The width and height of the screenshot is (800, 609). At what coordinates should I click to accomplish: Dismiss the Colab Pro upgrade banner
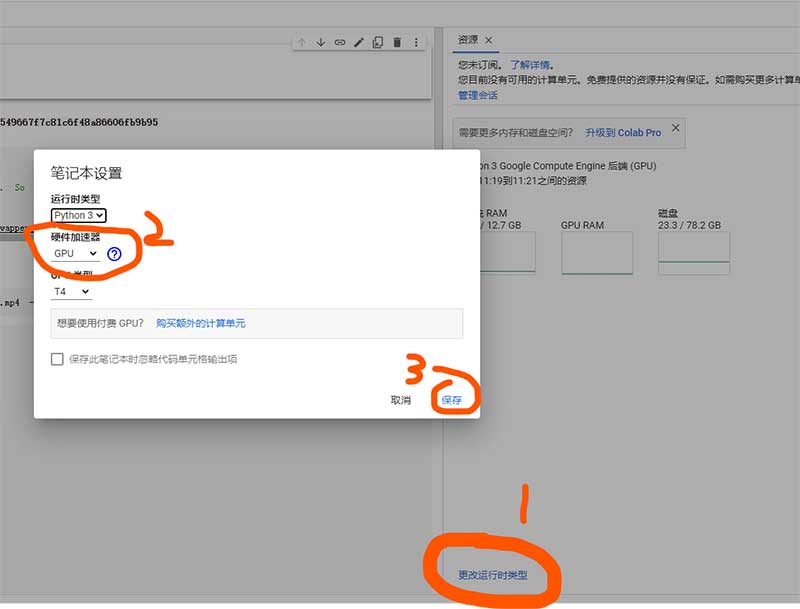(675, 128)
